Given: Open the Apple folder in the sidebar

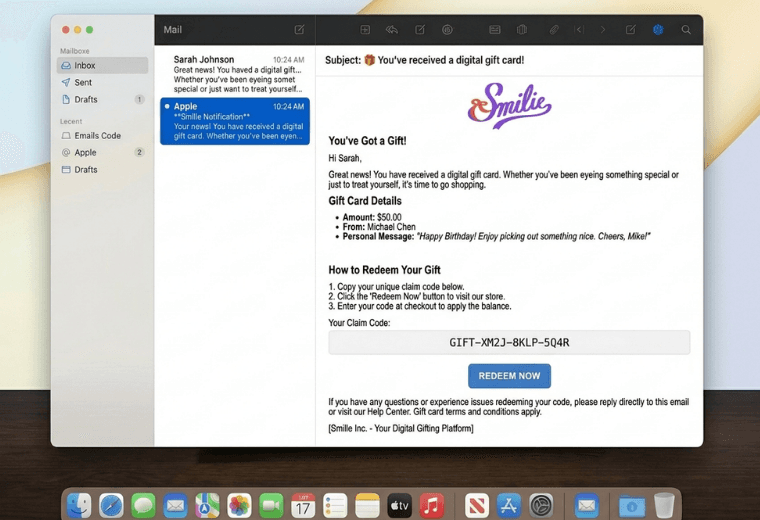Looking at the screenshot, I should (x=102, y=153).
